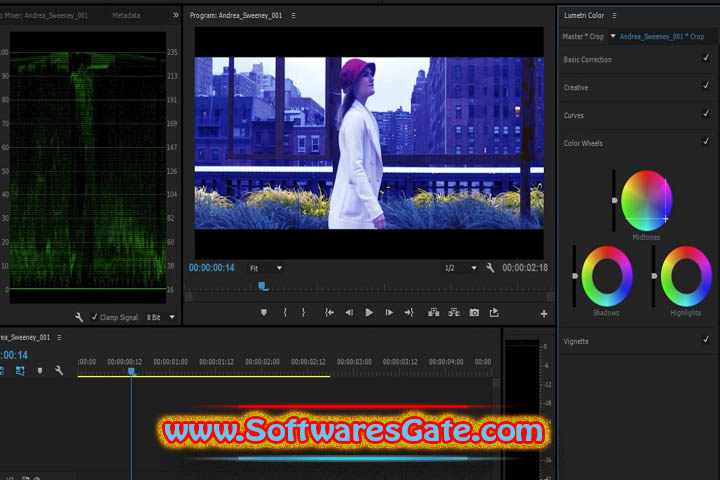The image size is (720, 480).
Task: Click the Extract button icon
Action: point(454,312)
